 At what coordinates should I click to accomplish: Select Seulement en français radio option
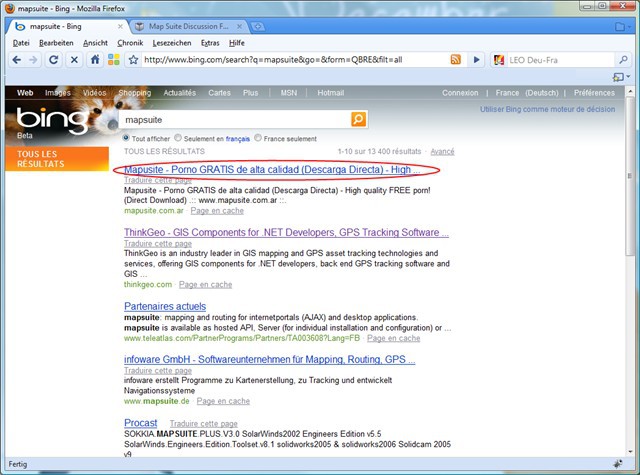point(178,138)
